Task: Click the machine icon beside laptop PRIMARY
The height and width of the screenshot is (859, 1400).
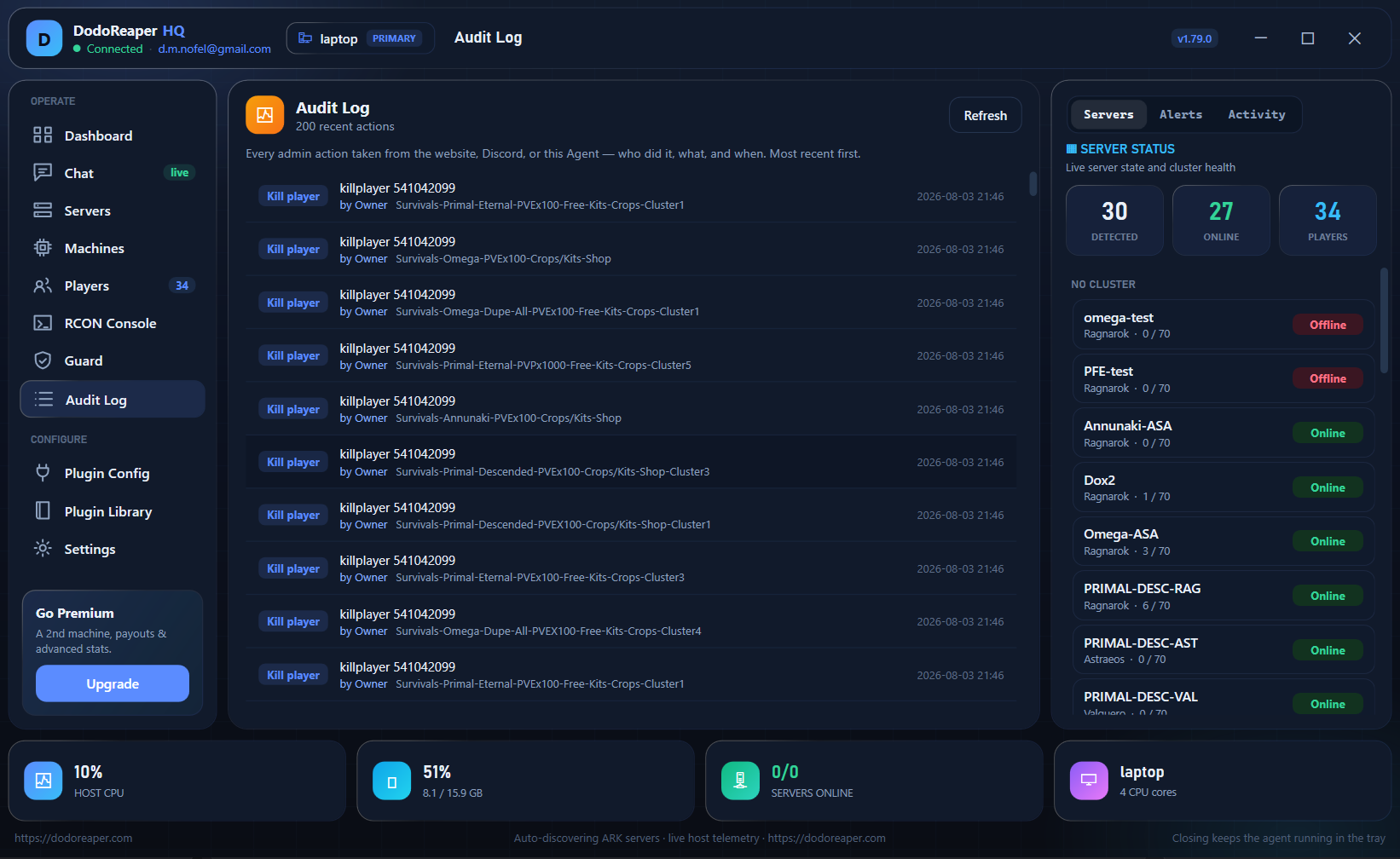Action: pyautogui.click(x=305, y=38)
